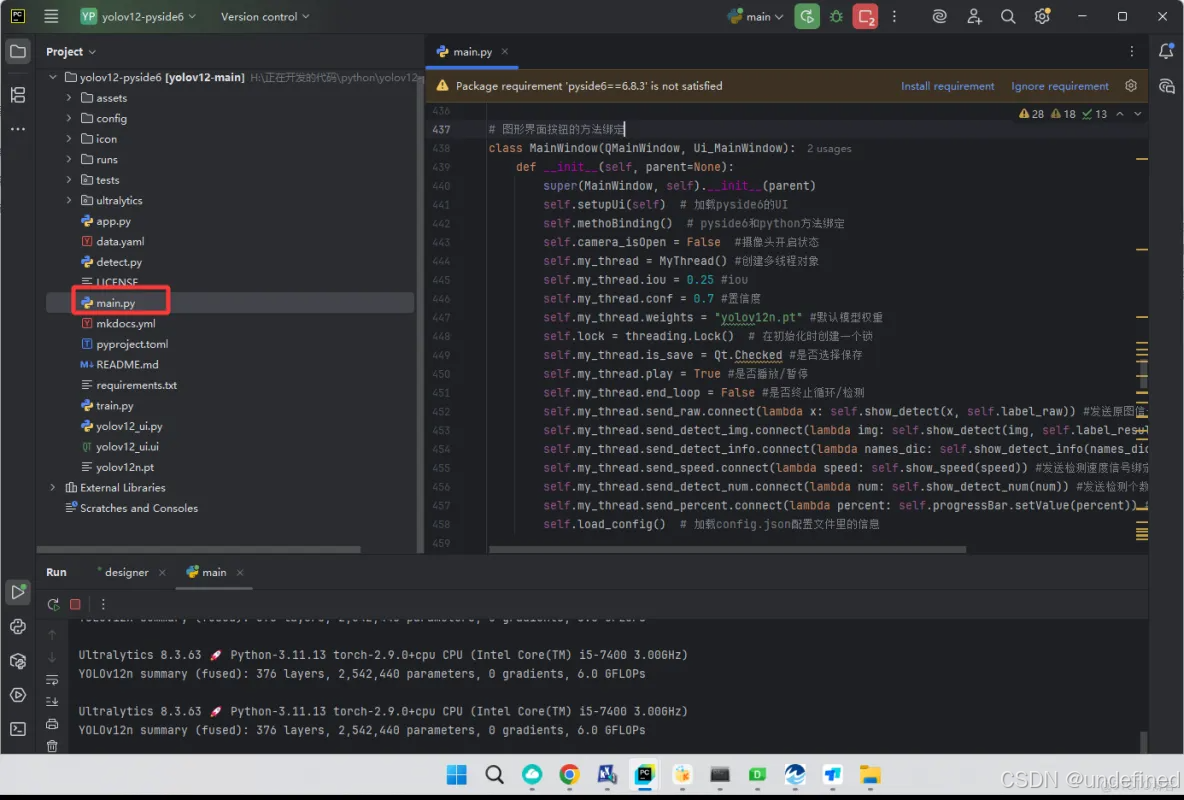Image resolution: width=1184 pixels, height=800 pixels.
Task: Click editor horizontal scrollbar
Action: pyautogui.click(x=727, y=549)
